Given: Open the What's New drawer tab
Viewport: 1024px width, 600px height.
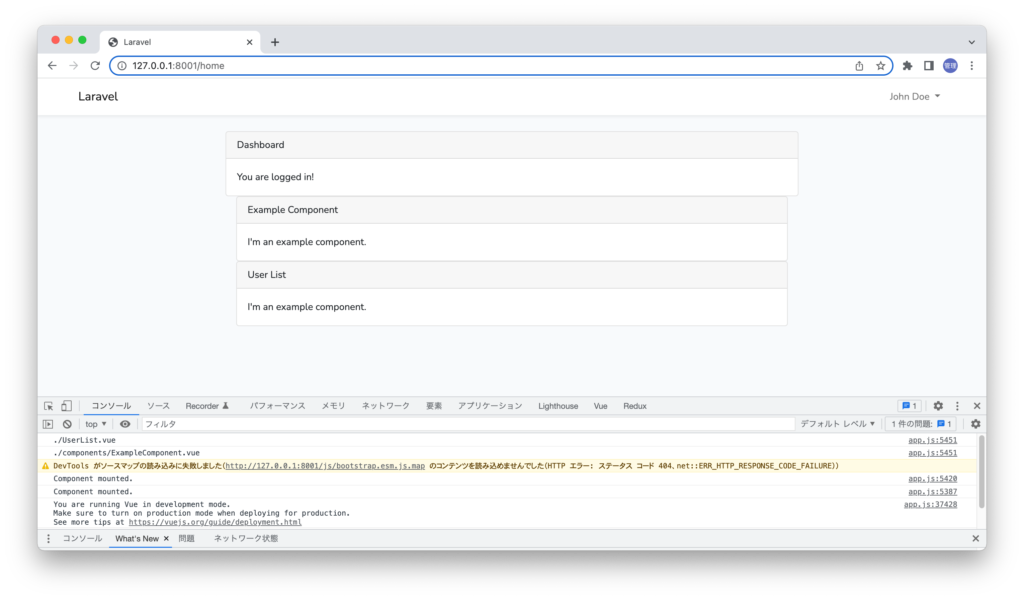Looking at the screenshot, I should click(139, 538).
